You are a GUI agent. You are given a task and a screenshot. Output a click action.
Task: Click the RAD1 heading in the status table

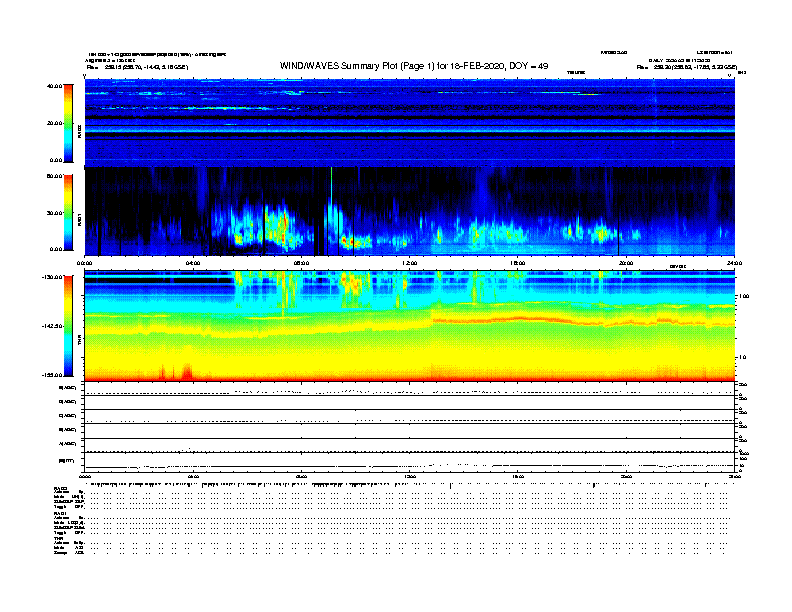coord(61,514)
